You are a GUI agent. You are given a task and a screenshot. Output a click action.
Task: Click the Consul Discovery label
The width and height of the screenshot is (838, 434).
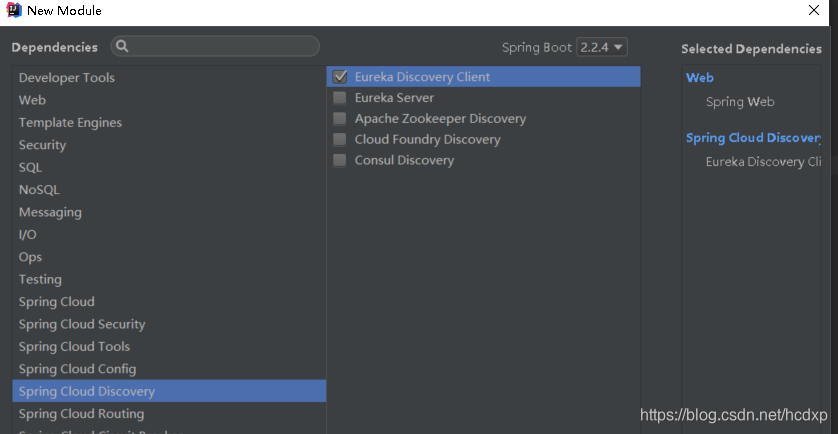(405, 160)
